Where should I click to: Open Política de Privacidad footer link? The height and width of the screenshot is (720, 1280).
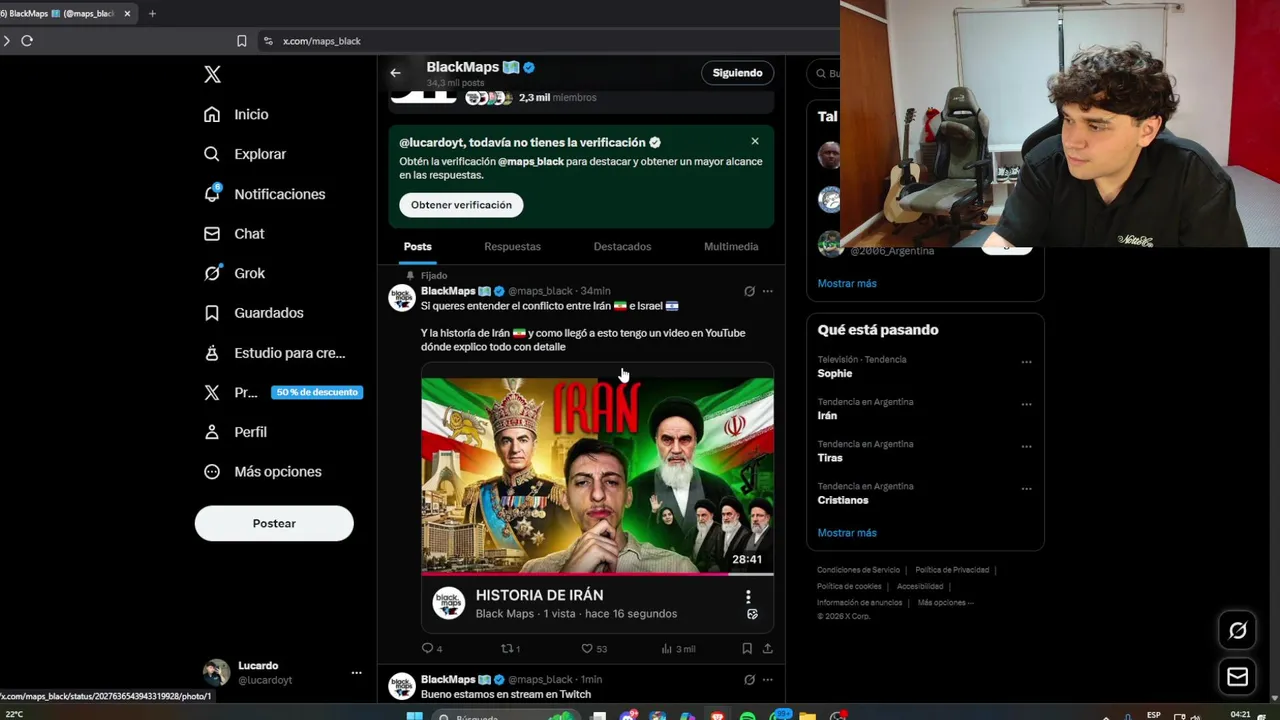[x=952, y=570]
